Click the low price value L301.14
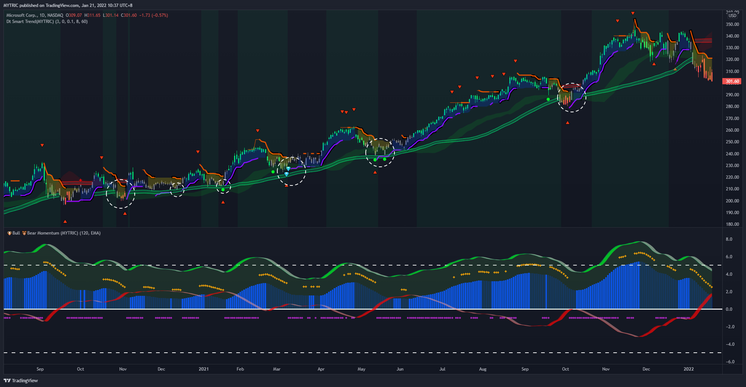This screenshot has height=387, width=746. (111, 15)
